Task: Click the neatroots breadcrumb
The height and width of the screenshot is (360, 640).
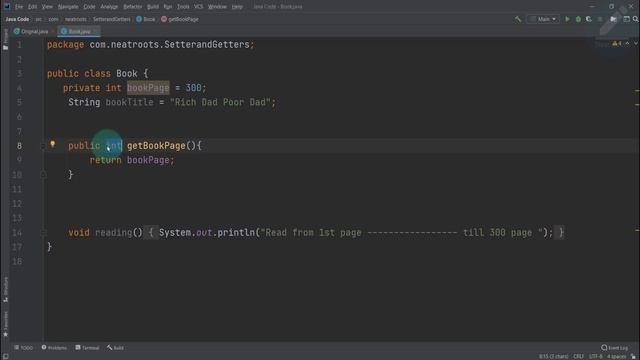Action: point(76,19)
